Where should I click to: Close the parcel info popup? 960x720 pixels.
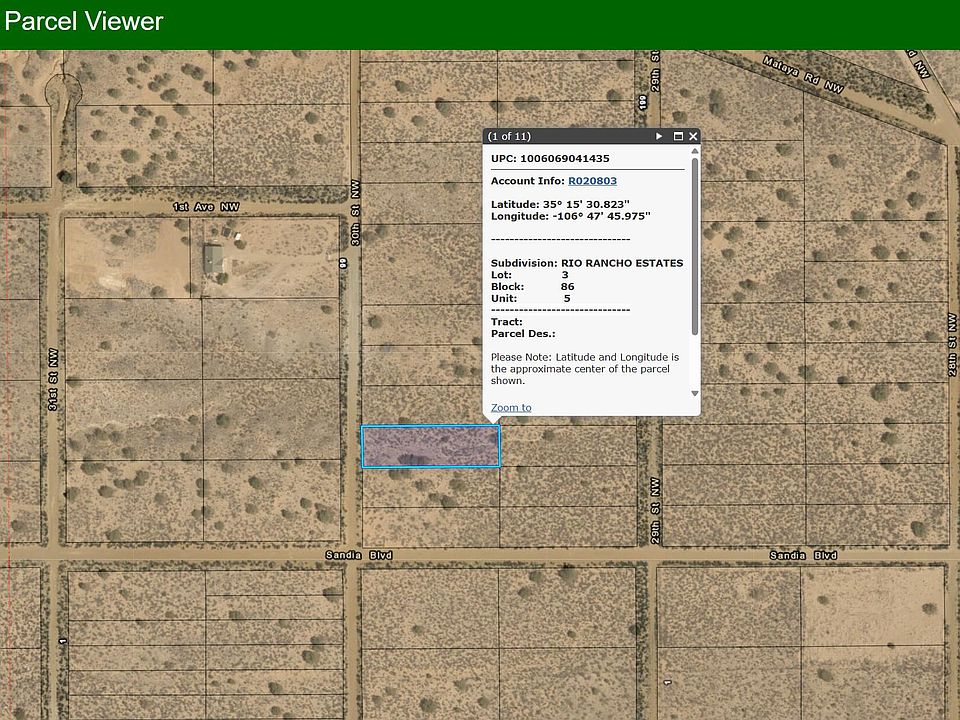coord(693,136)
